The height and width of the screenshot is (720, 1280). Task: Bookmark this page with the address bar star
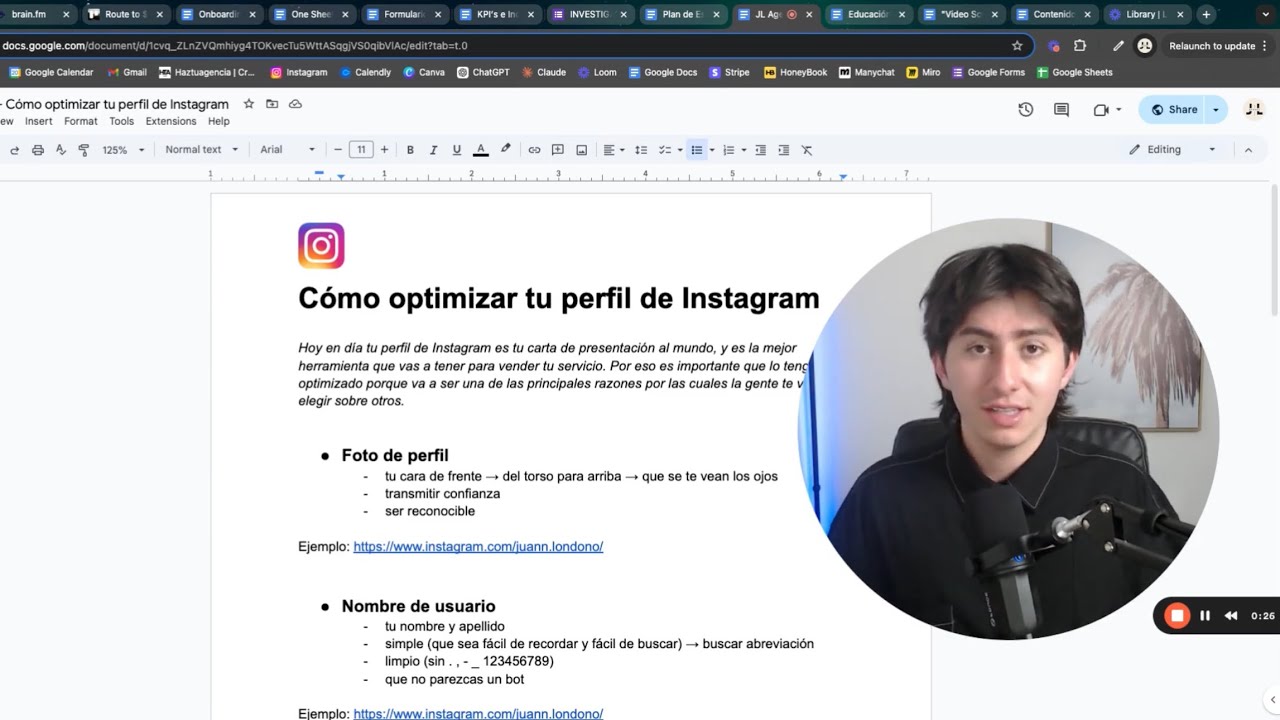[1017, 46]
